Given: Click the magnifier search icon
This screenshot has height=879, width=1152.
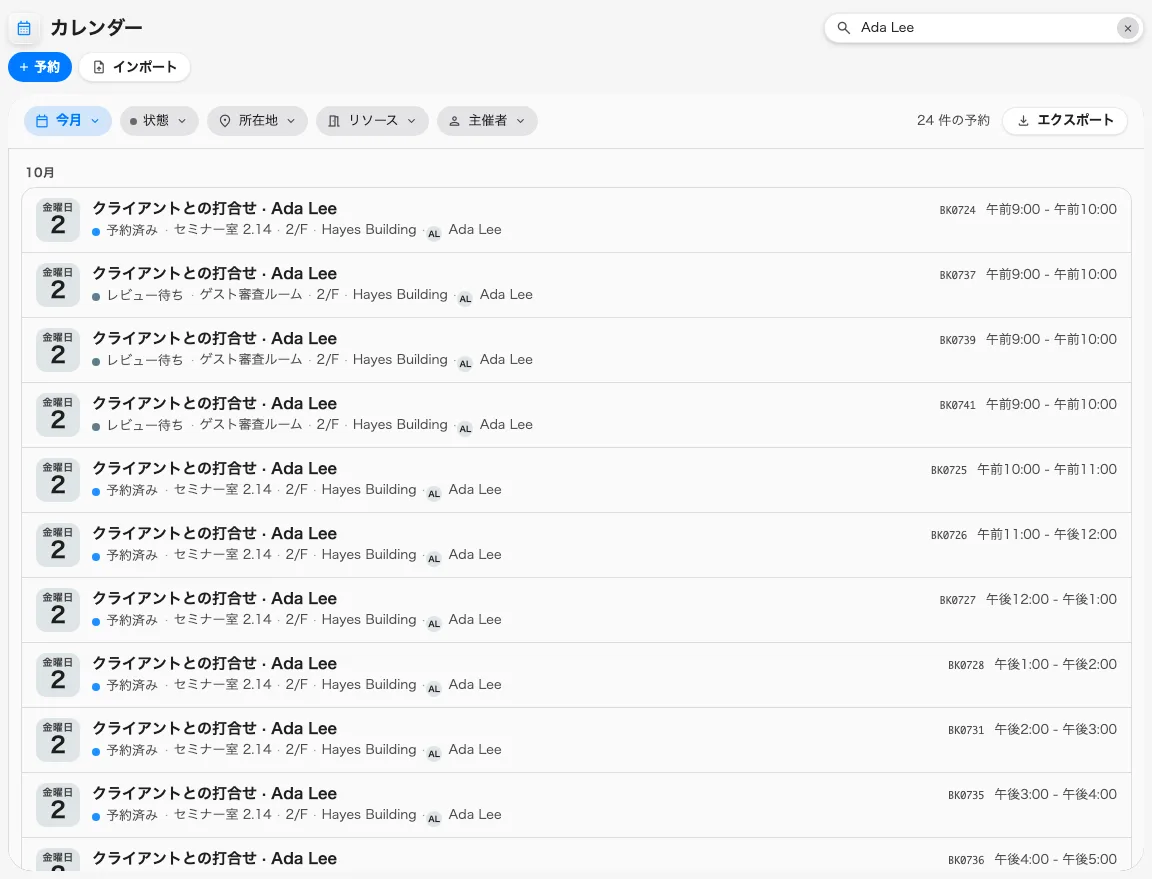Looking at the screenshot, I should [x=844, y=28].
